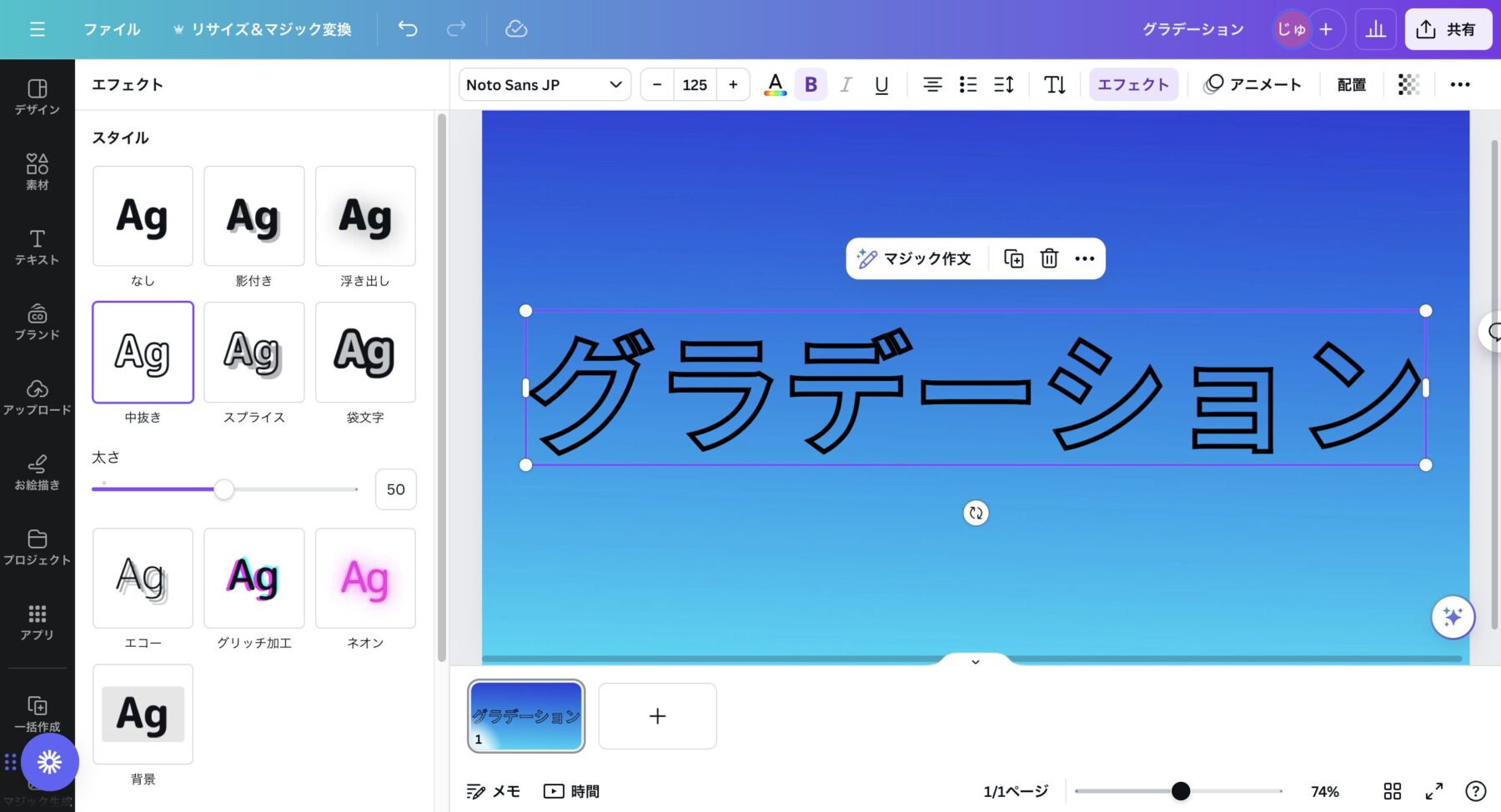This screenshot has height=812, width=1501.
Task: Open more options in floating text toolbar
Action: (1084, 258)
